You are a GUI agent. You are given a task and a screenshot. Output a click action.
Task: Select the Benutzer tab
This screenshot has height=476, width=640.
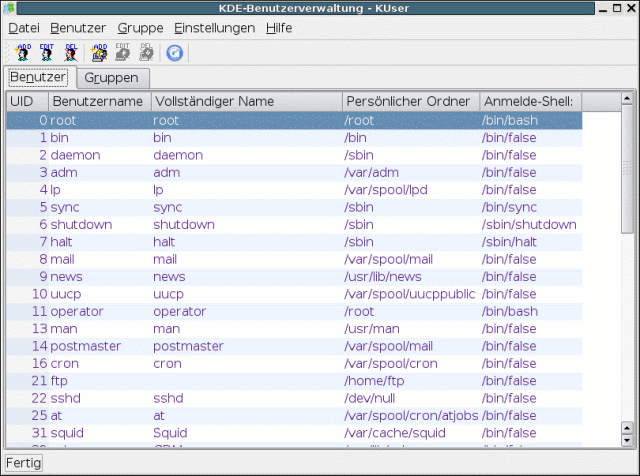click(x=38, y=76)
